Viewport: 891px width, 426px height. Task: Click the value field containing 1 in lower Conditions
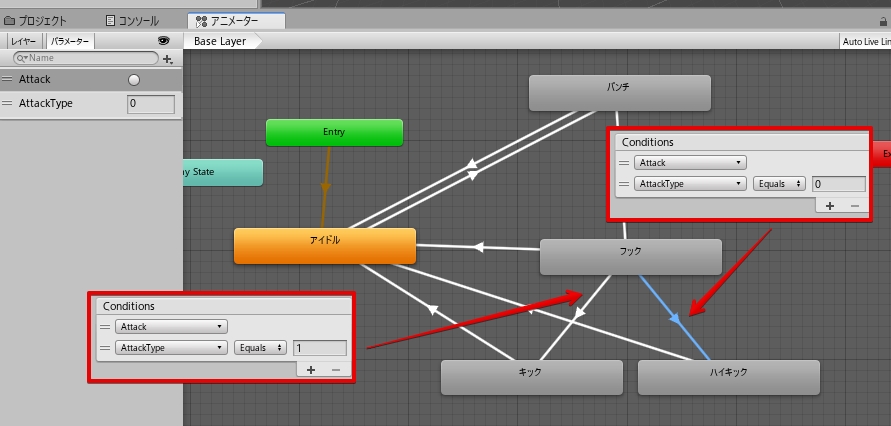coord(320,348)
